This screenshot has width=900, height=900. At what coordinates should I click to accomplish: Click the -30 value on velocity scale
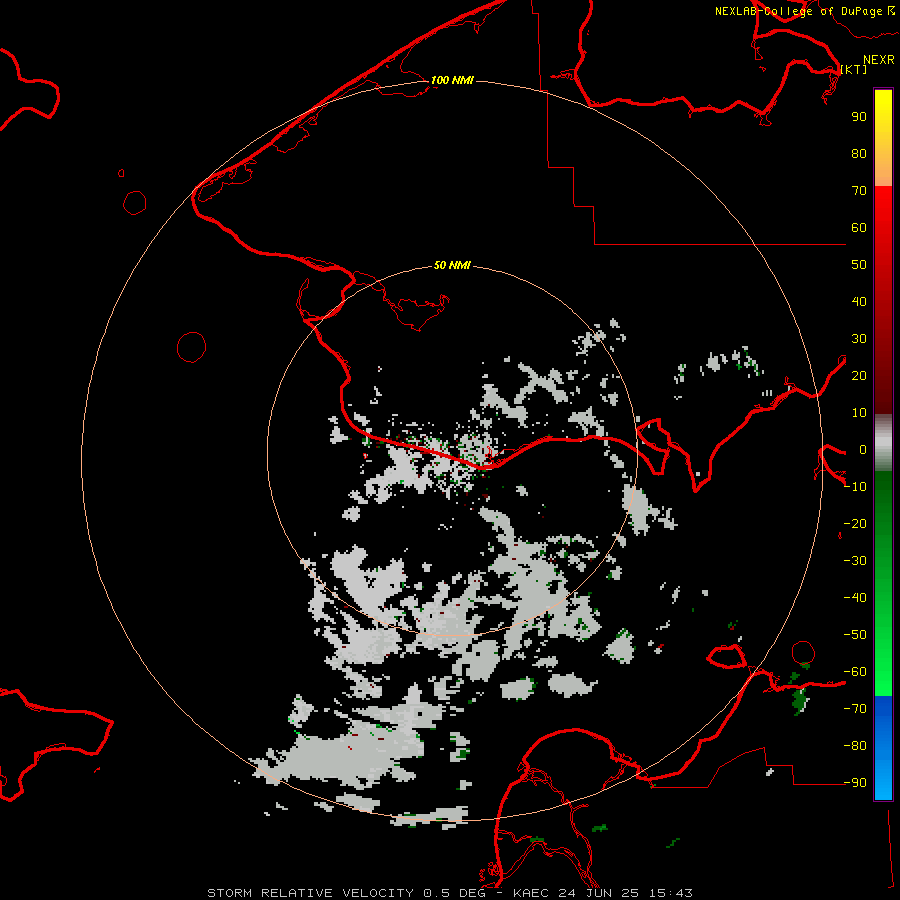point(855,561)
